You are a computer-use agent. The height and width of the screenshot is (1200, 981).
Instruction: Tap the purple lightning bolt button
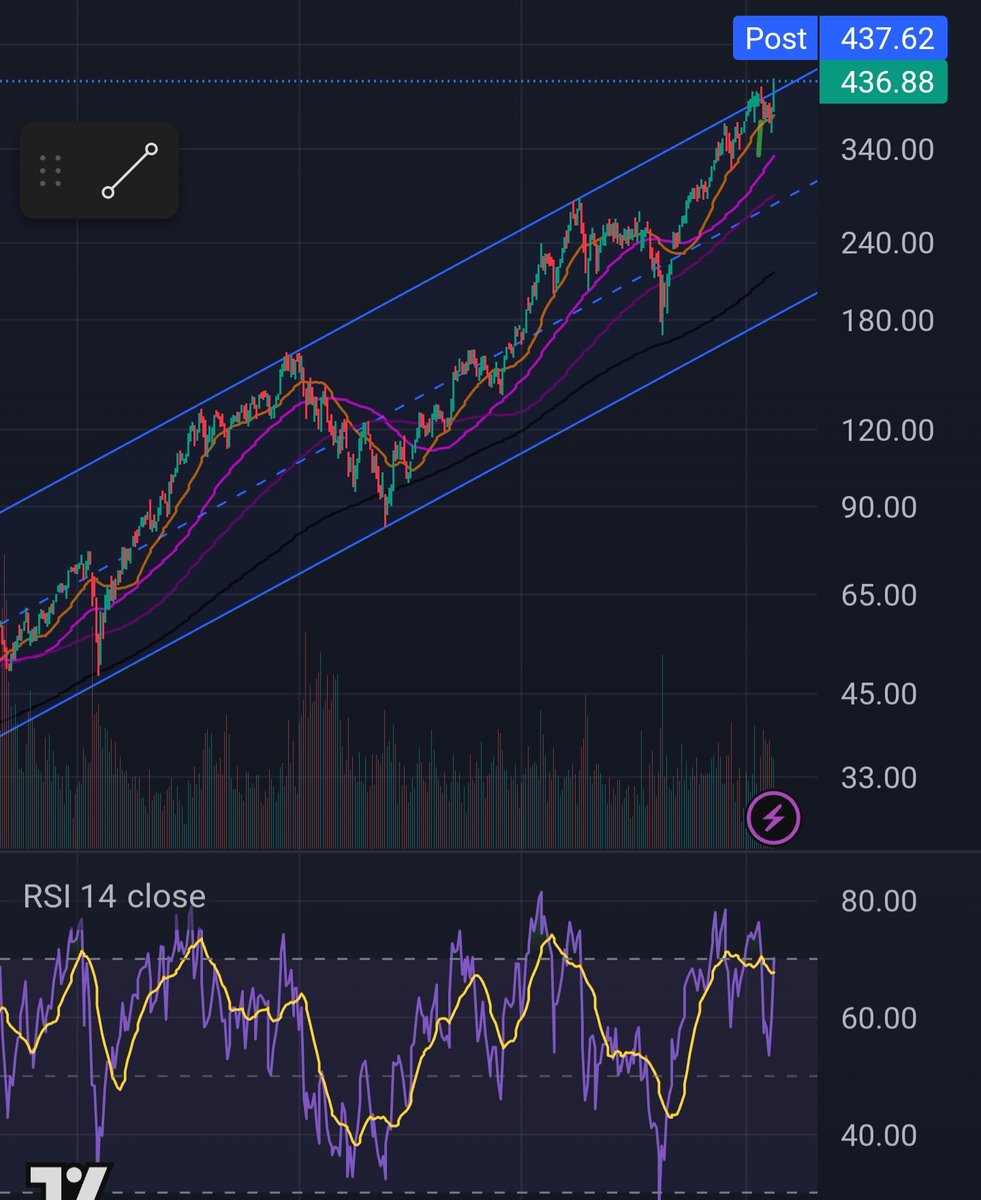tap(773, 820)
